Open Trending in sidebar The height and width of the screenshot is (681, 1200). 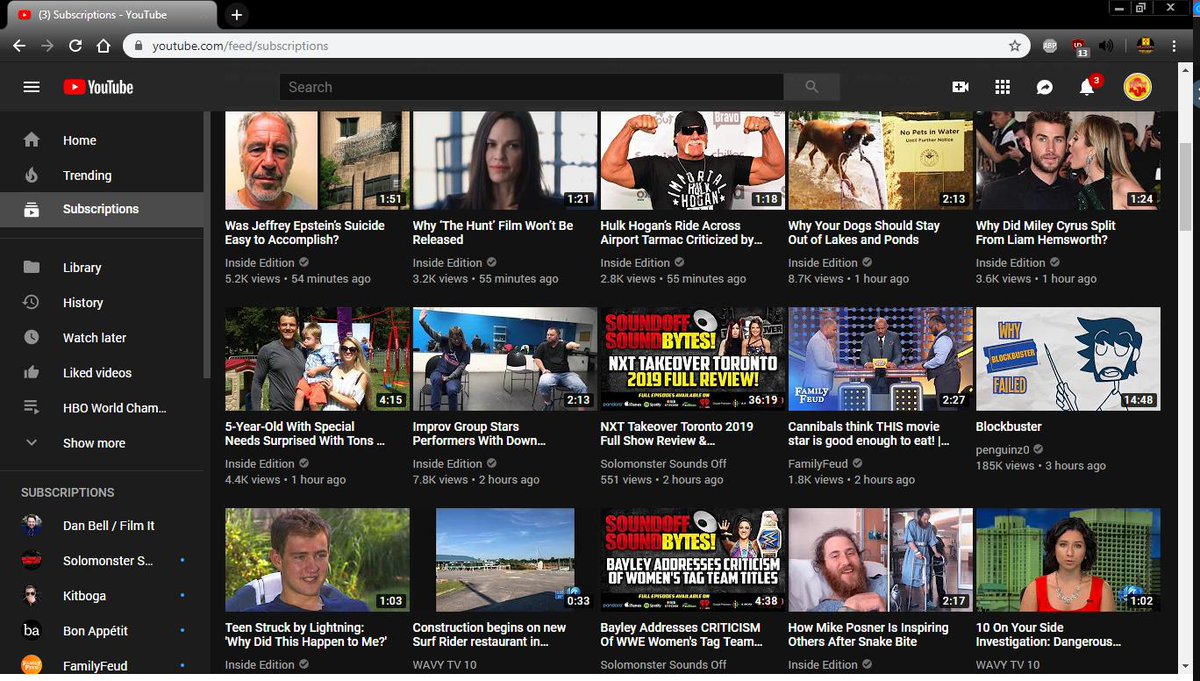[x=101, y=175]
